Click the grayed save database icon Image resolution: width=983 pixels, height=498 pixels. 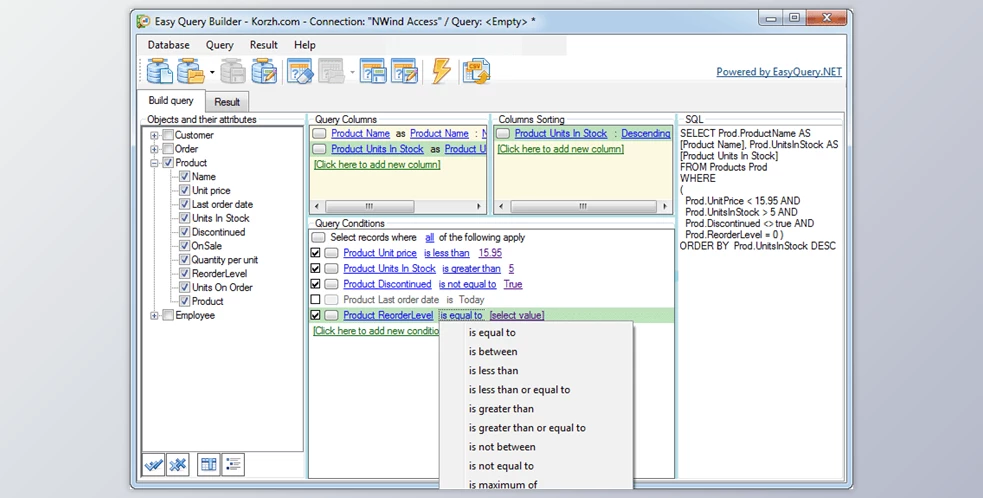tap(233, 71)
